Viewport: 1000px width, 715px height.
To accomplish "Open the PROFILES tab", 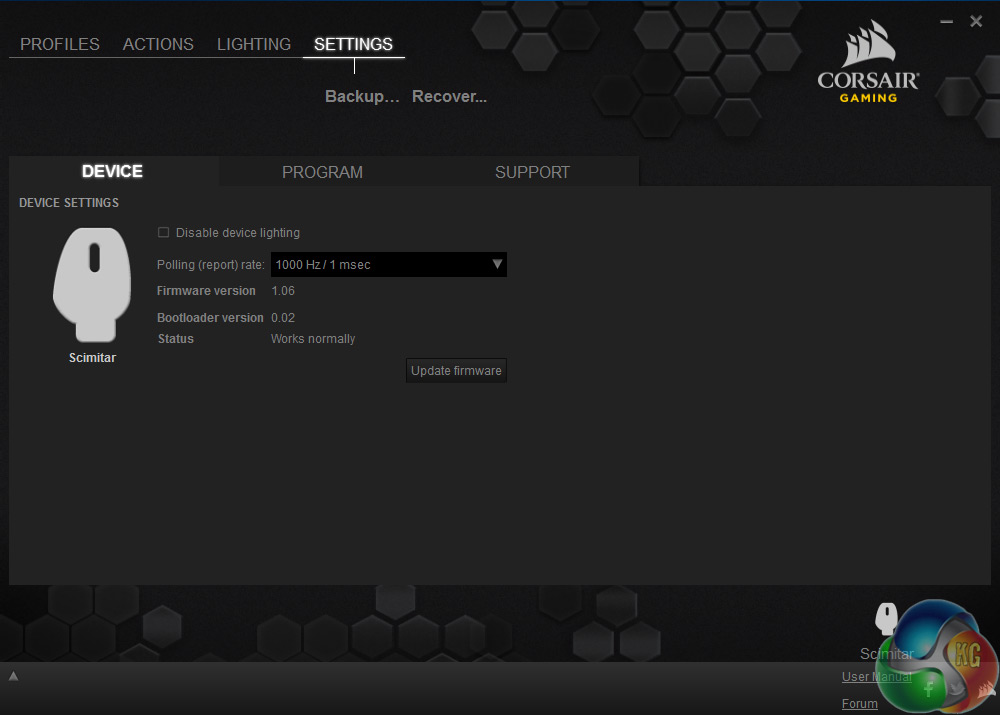I will (60, 44).
